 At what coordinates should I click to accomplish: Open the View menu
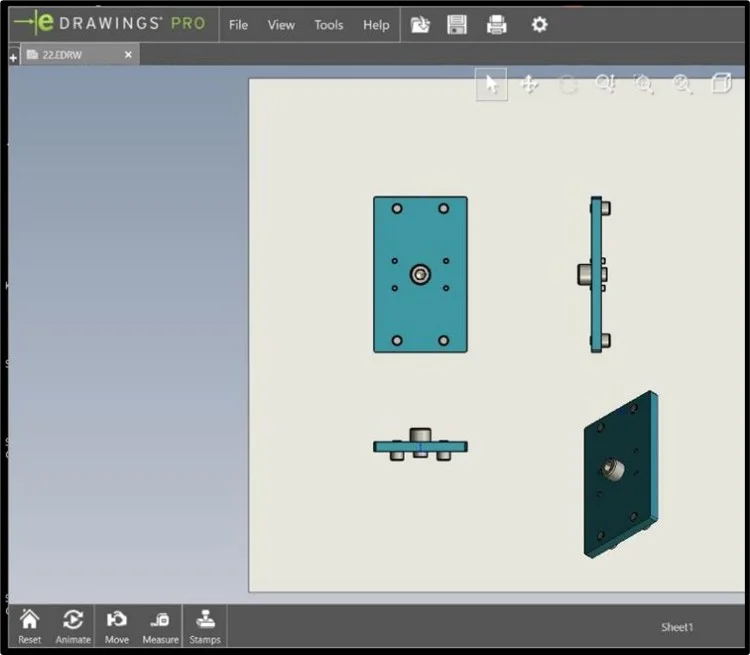coord(281,25)
